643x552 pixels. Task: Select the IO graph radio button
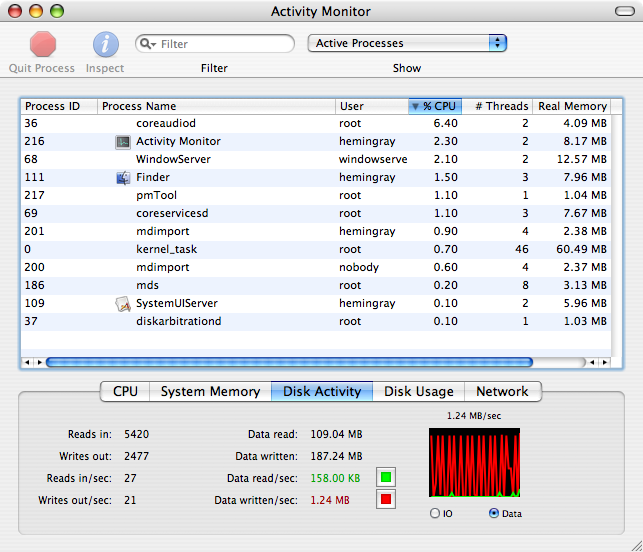[435, 513]
